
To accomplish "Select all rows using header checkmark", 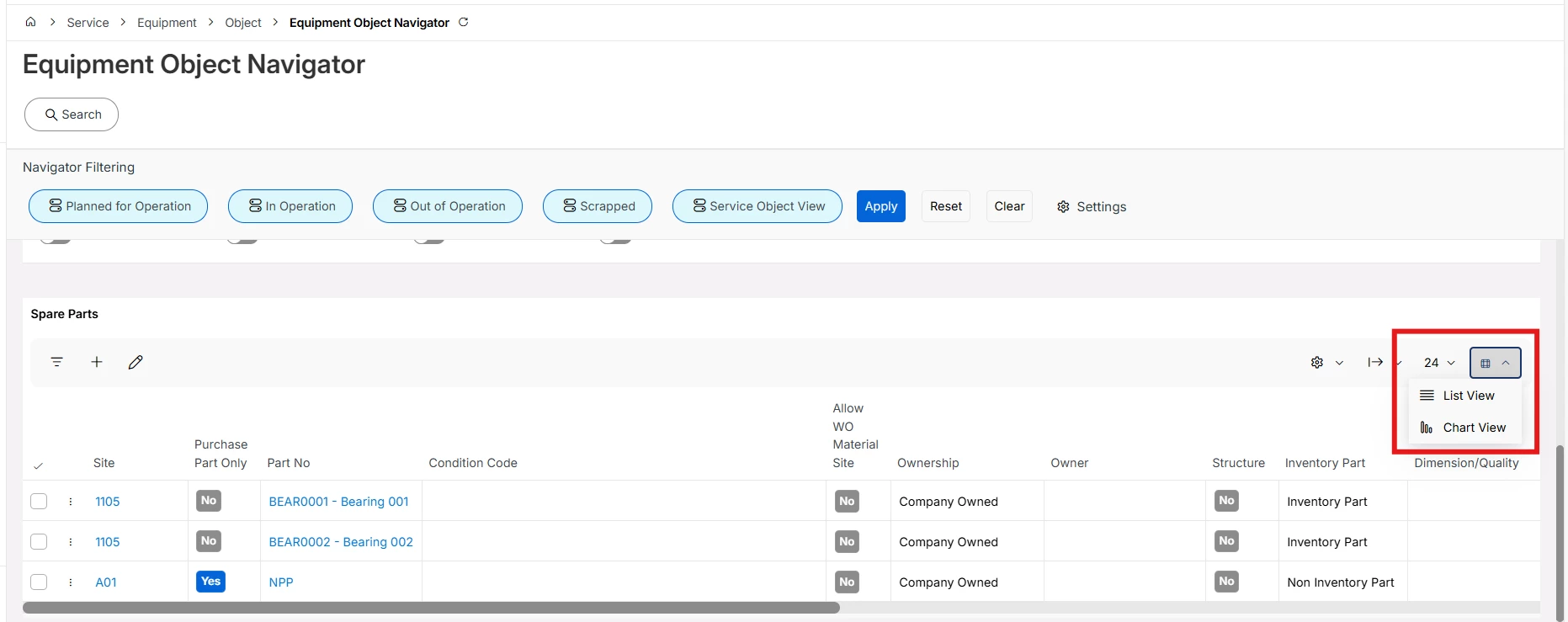I will [38, 465].
